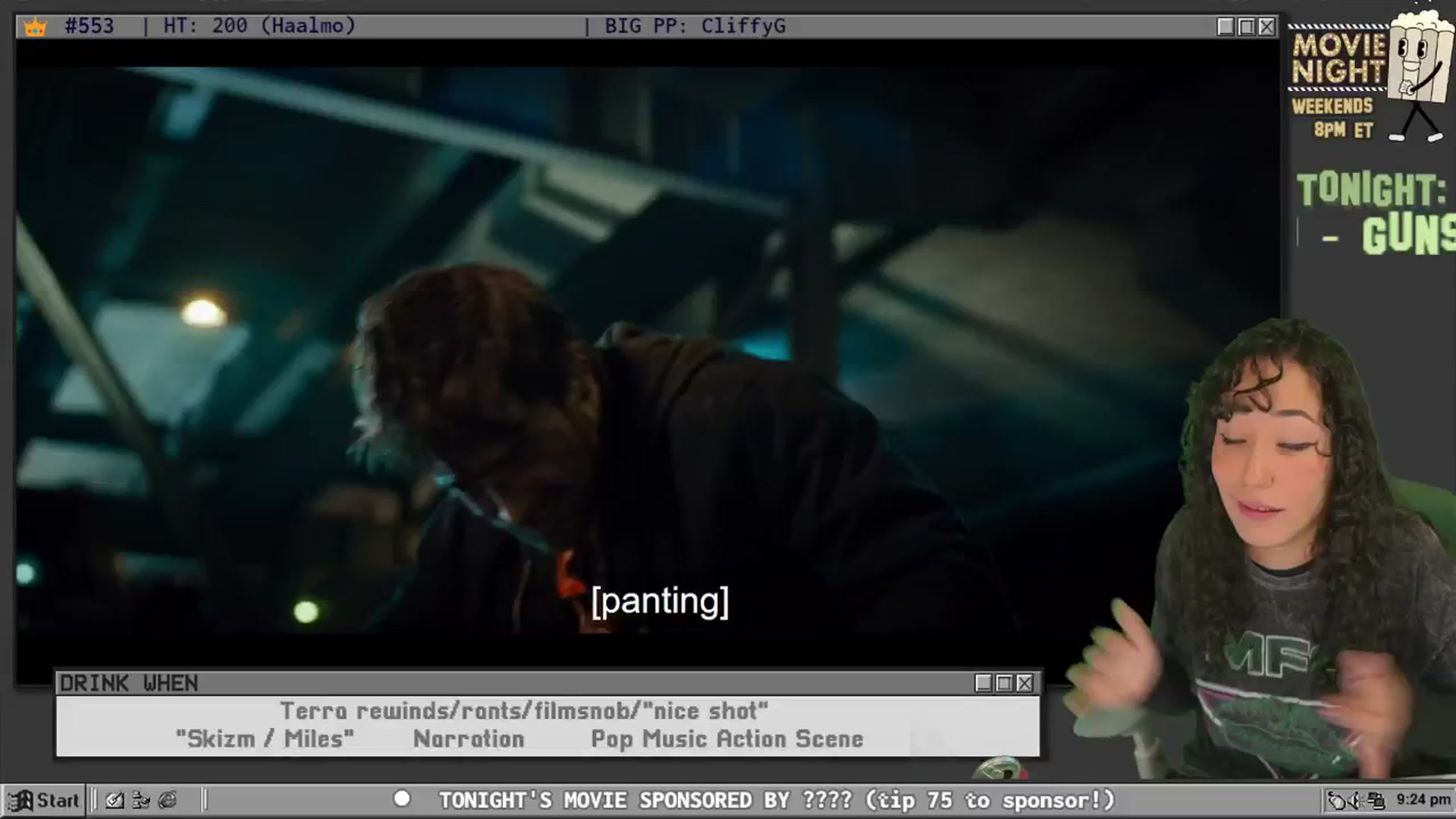Click the movie video frame

[648, 349]
